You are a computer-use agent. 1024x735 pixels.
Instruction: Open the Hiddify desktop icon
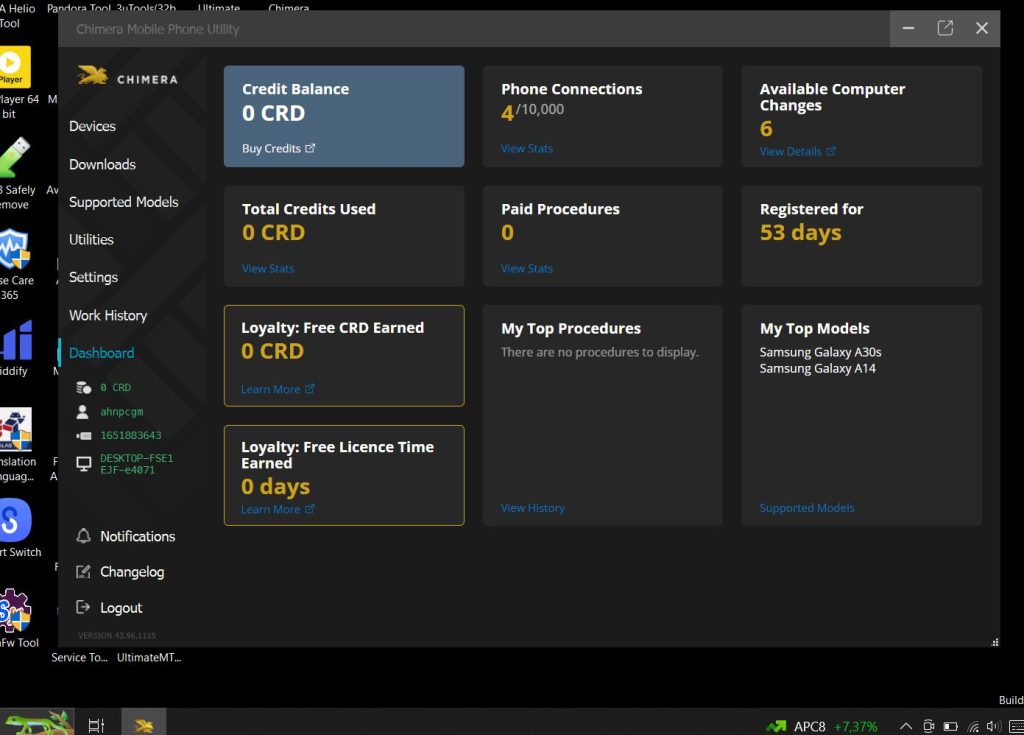click(x=16, y=348)
